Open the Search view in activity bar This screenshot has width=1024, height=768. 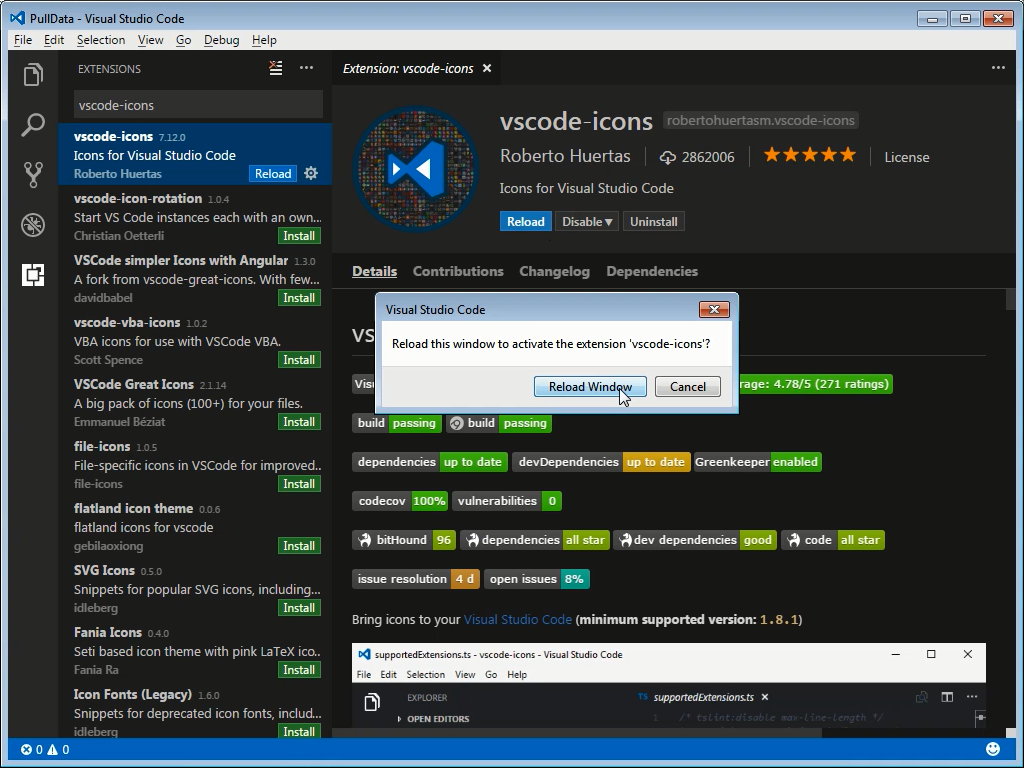33,124
